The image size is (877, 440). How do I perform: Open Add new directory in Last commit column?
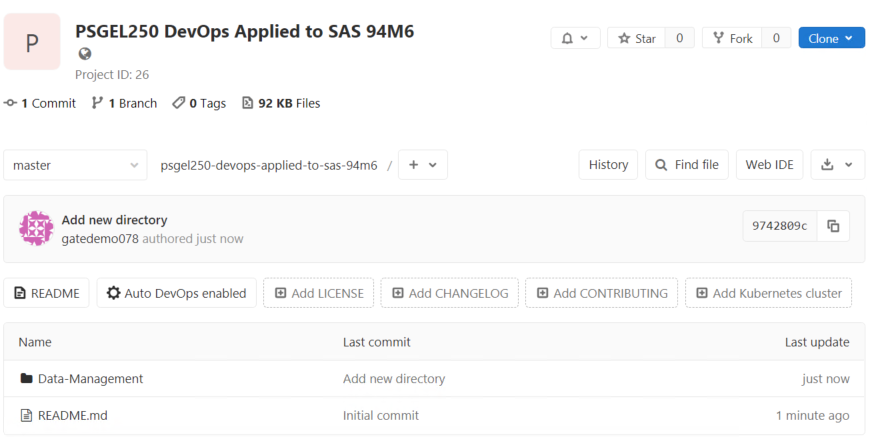coord(394,379)
